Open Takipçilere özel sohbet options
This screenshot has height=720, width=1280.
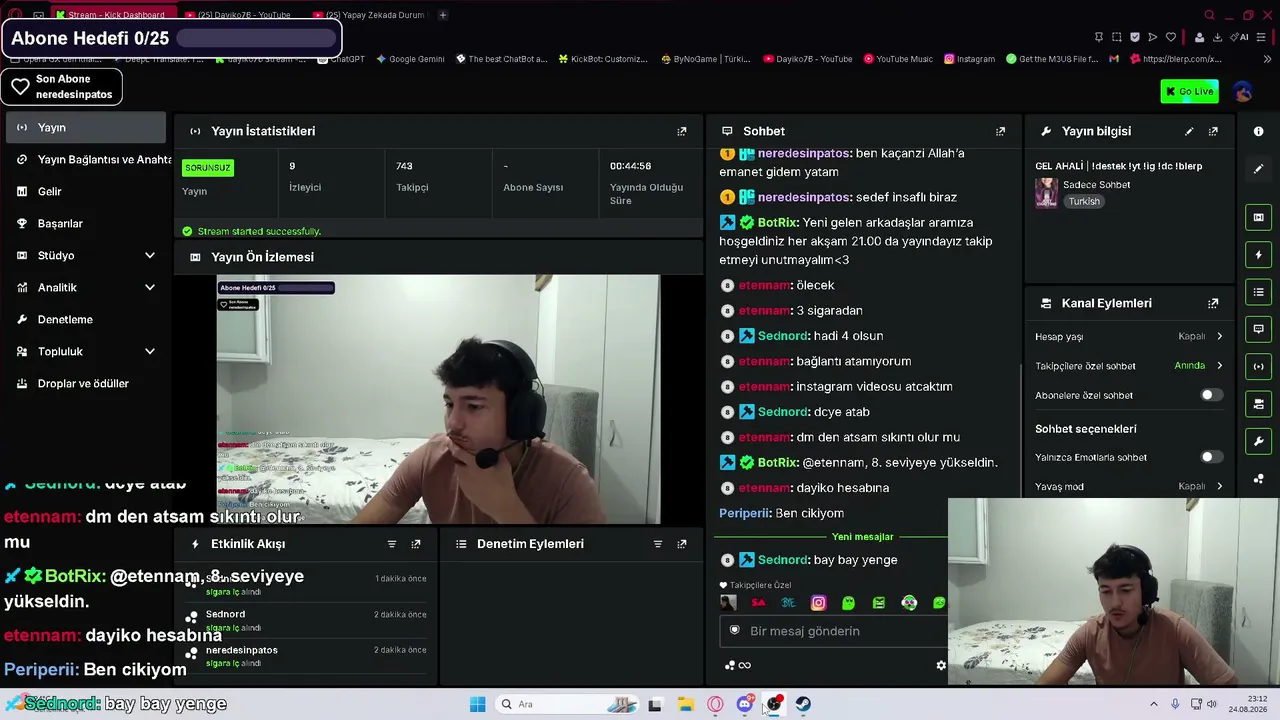pyautogui.click(x=1129, y=366)
